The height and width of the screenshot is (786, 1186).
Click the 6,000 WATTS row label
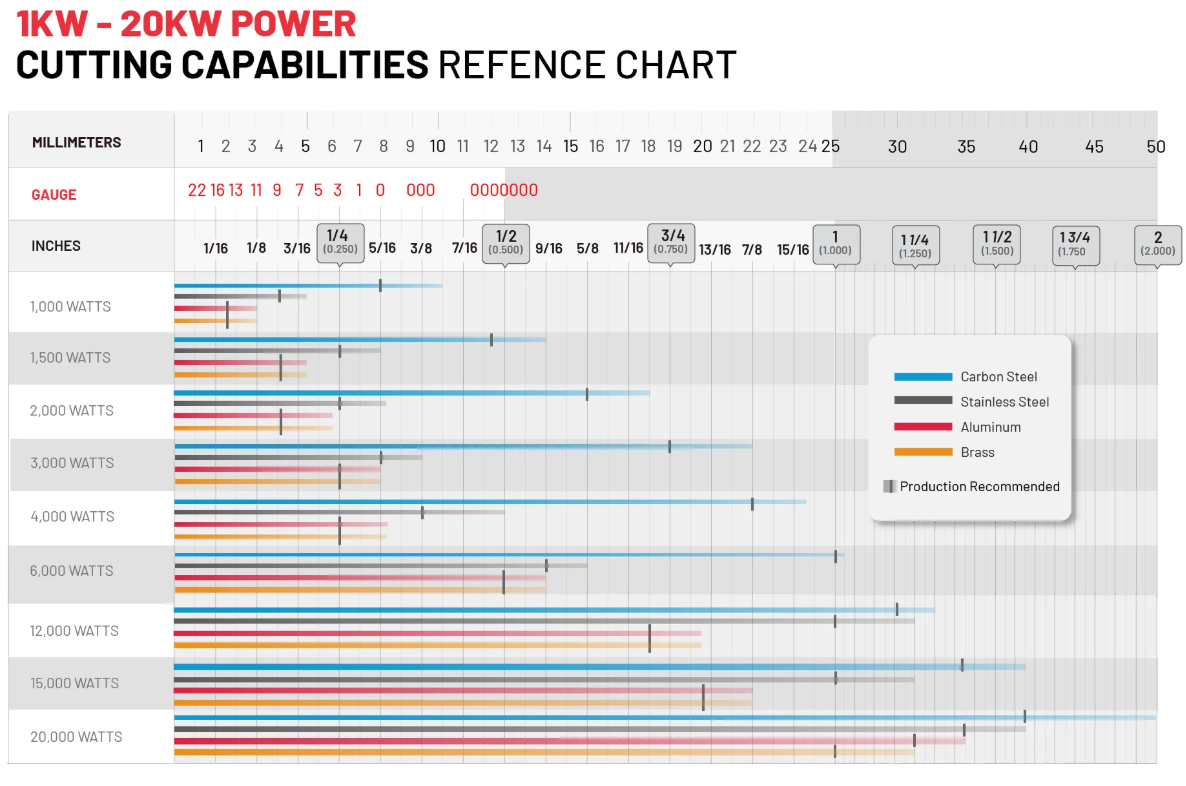[72, 571]
